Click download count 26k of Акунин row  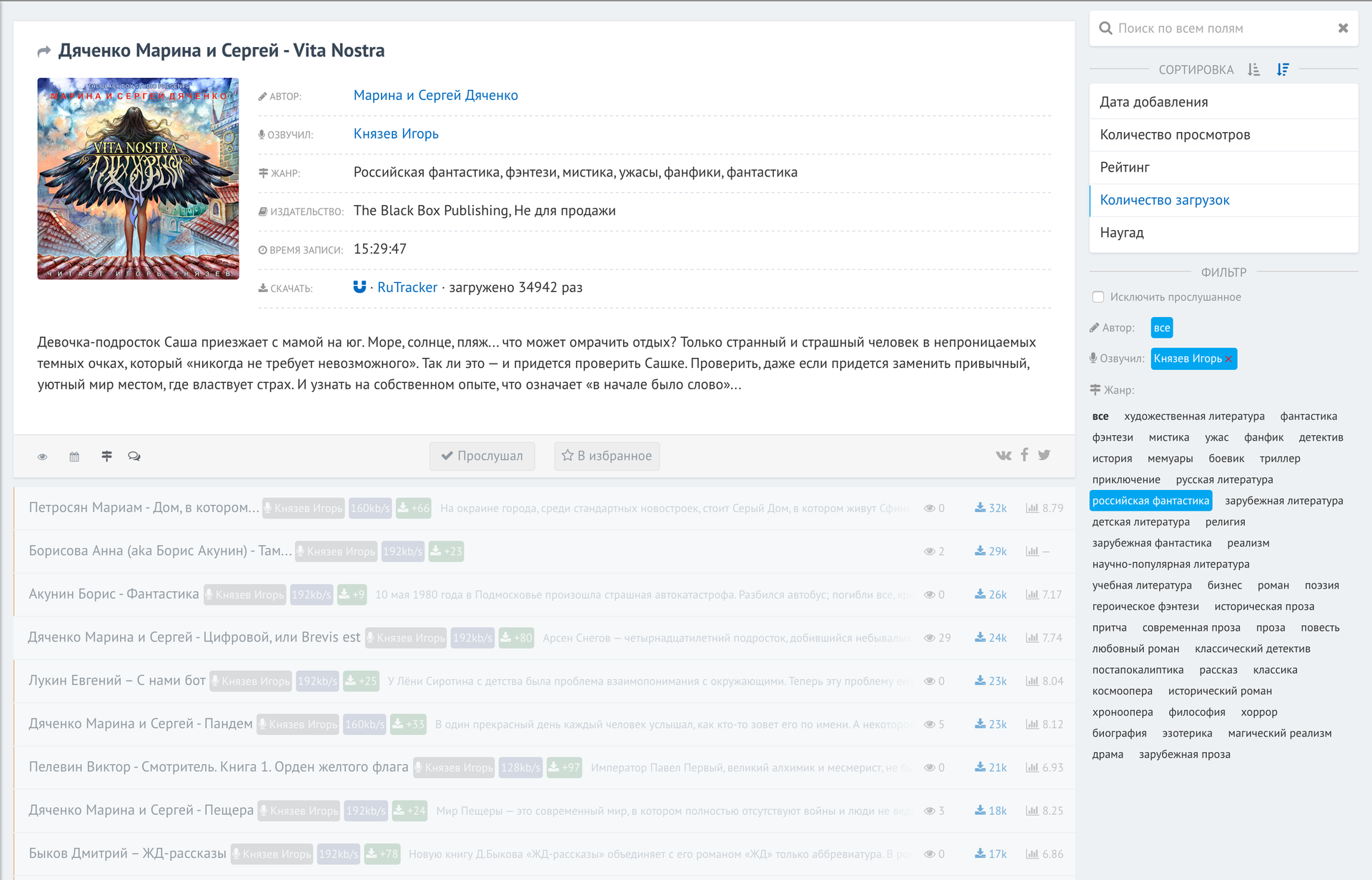click(991, 594)
